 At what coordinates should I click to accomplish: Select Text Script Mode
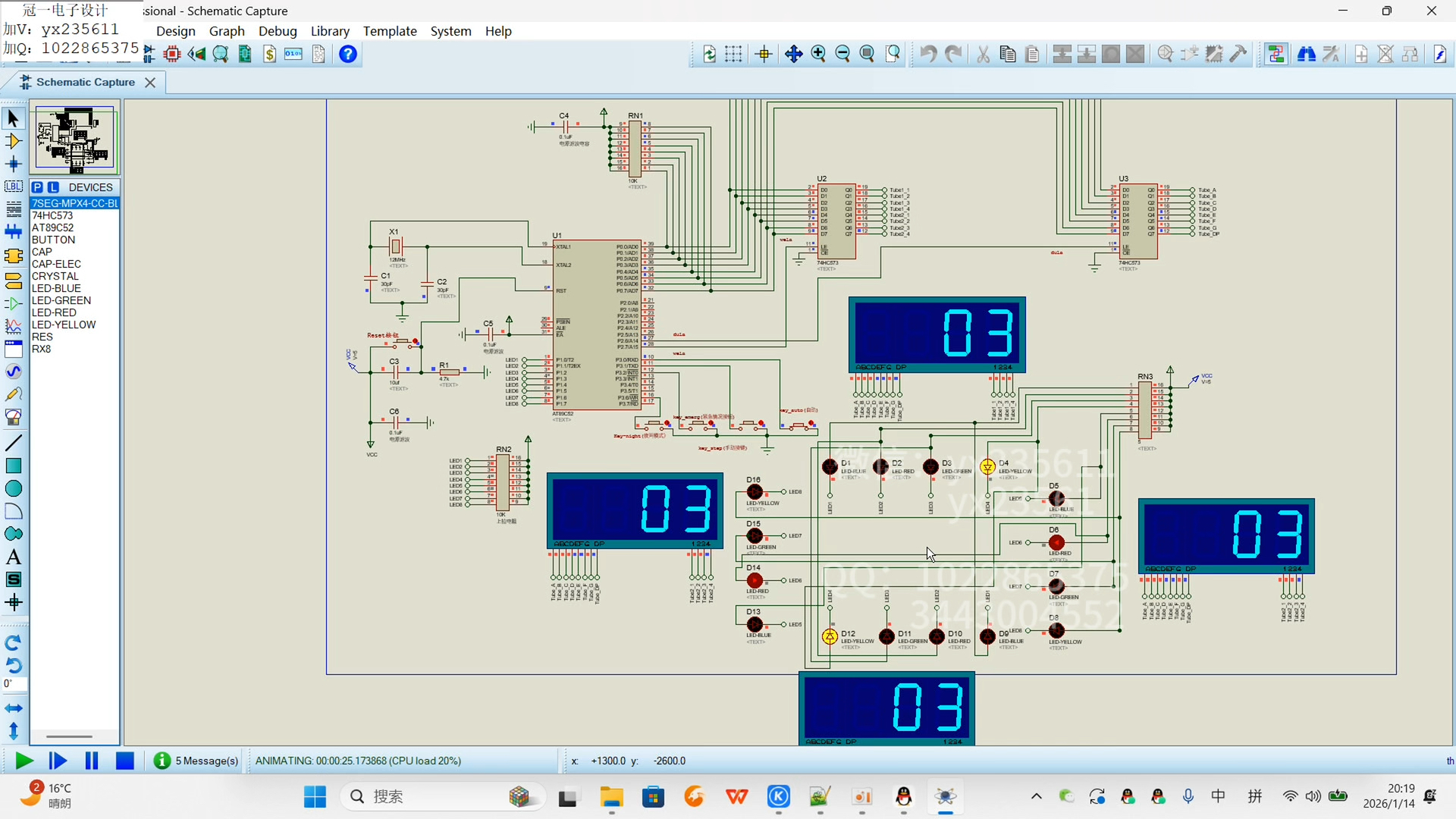pyautogui.click(x=13, y=209)
